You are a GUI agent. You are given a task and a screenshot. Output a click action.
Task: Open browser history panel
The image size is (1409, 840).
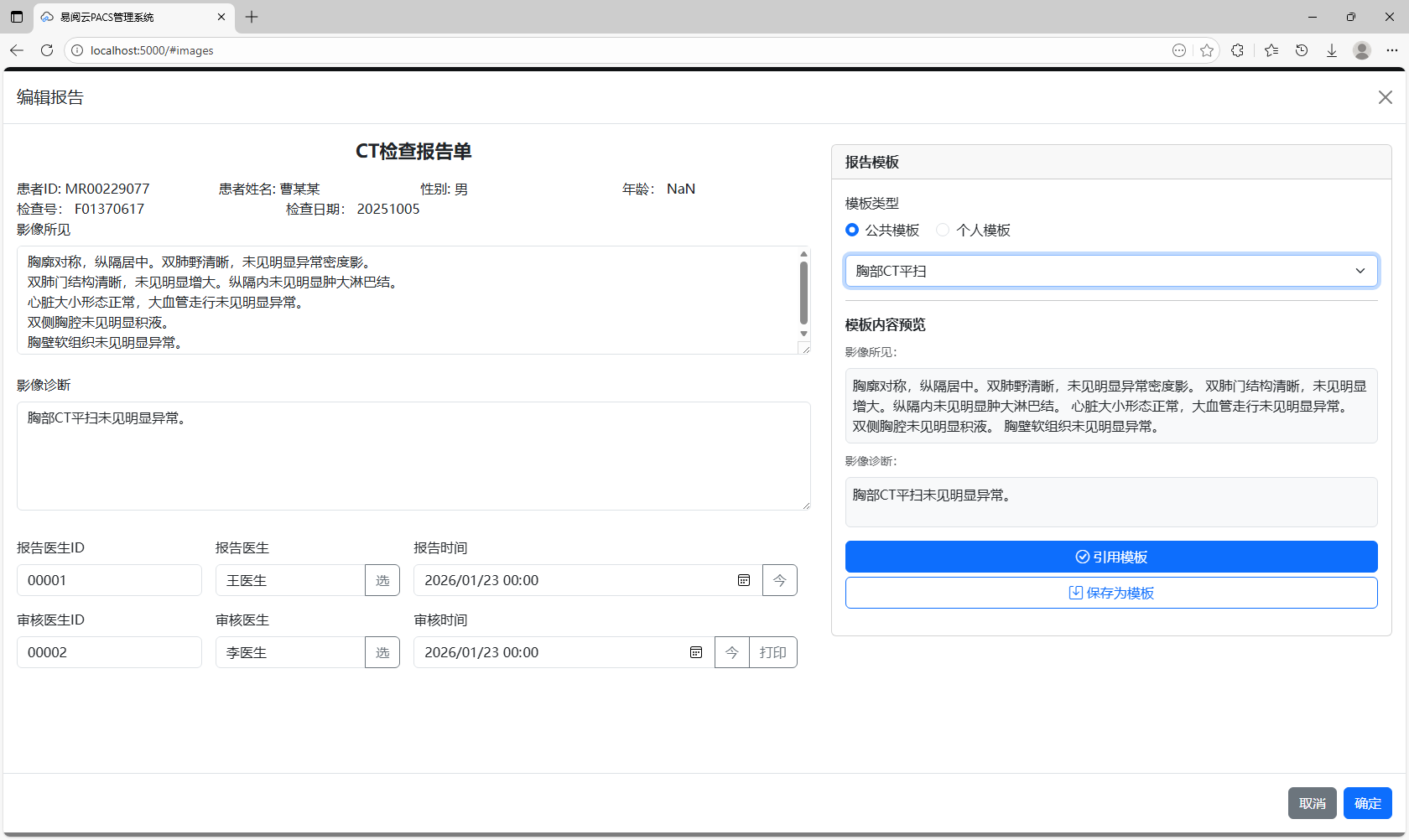tap(1301, 50)
